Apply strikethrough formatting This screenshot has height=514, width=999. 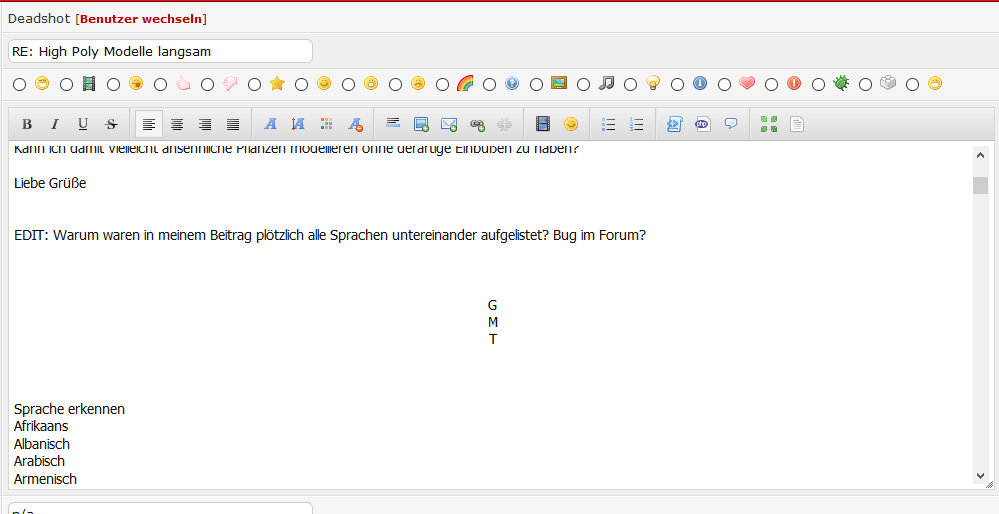coord(111,125)
